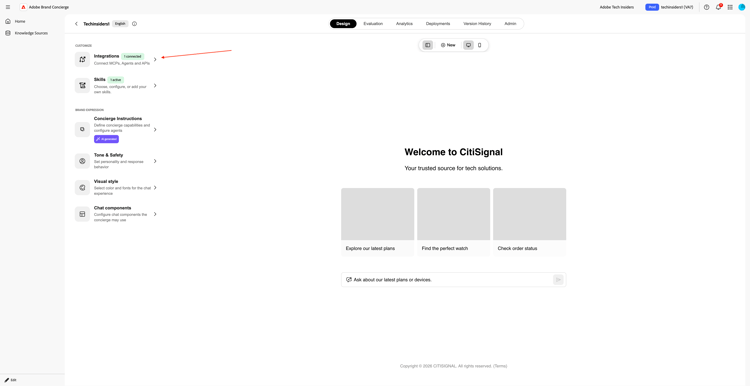Screen dimensions: 750x386
Task: Select the Check order status card
Action: click(529, 222)
